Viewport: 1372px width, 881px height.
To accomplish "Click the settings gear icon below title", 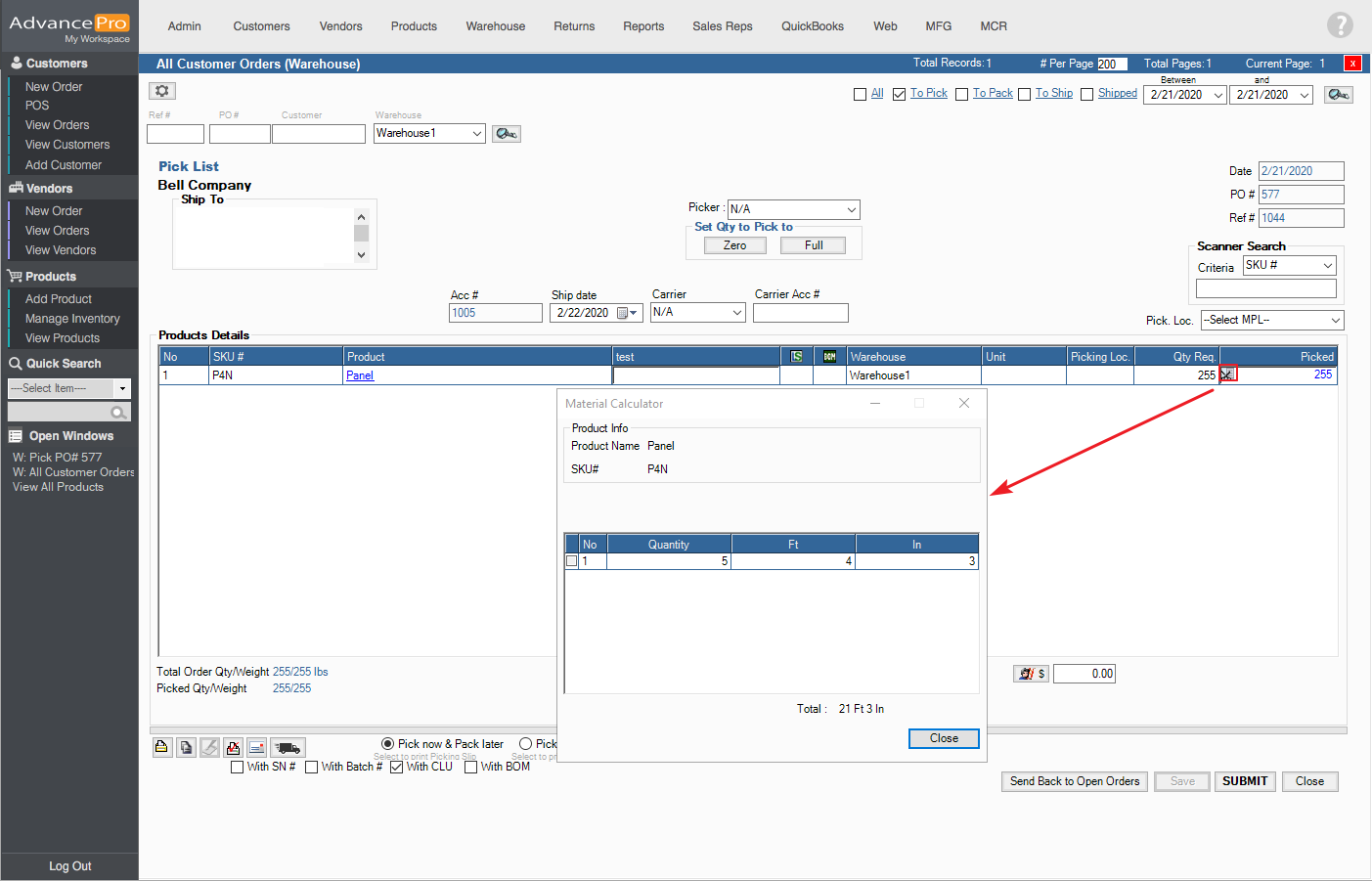I will point(162,91).
